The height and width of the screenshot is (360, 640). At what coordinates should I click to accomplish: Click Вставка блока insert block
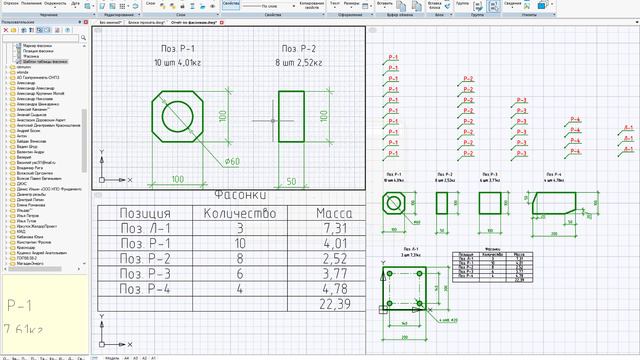[x=434, y=5]
